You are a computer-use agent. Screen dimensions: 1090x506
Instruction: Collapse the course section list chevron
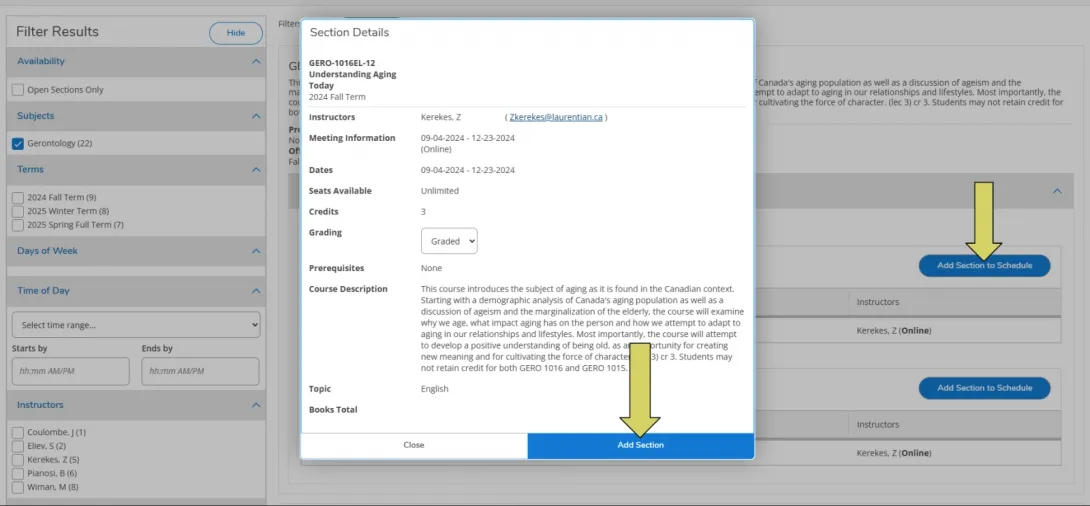(1056, 190)
